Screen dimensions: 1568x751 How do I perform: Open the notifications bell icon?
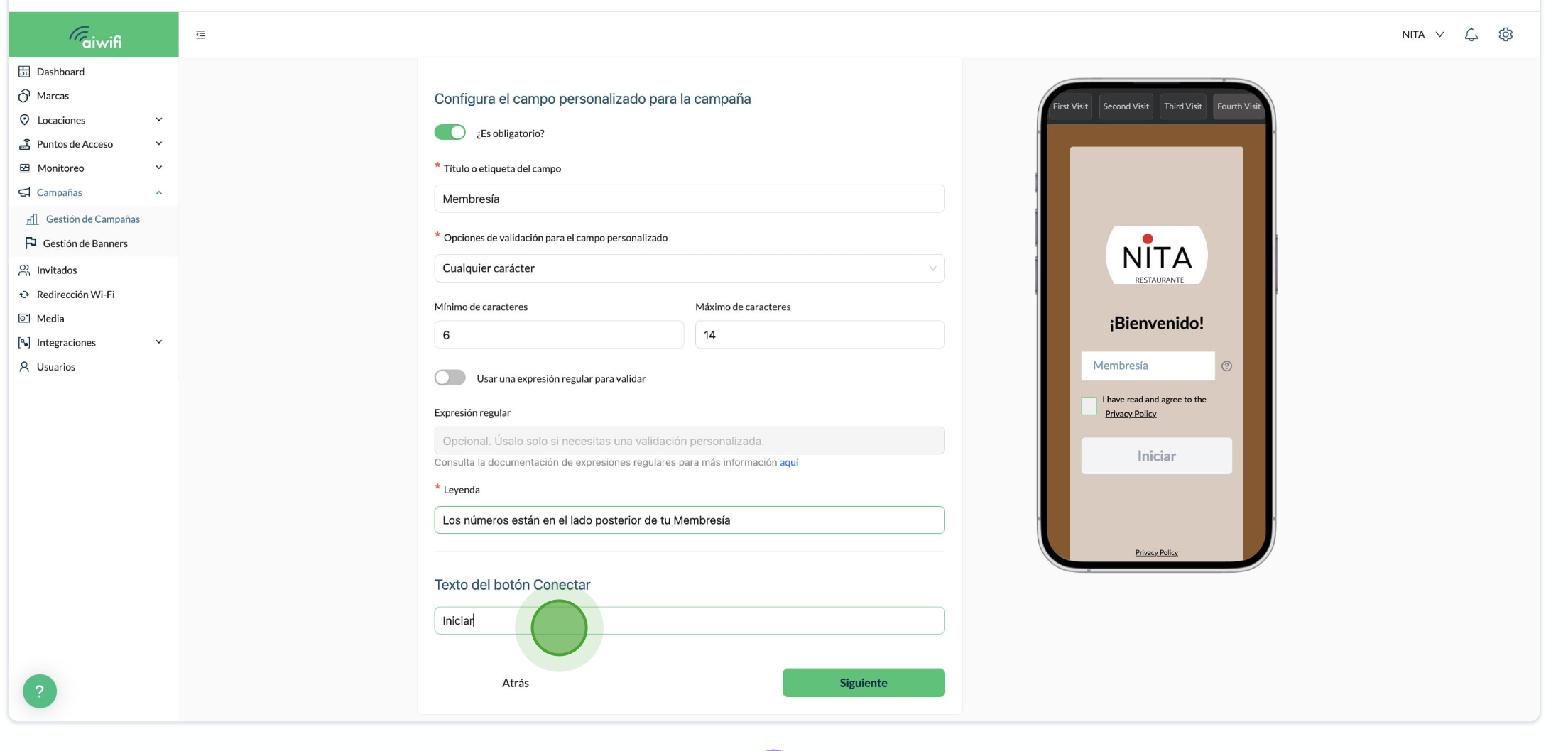coord(1471,34)
